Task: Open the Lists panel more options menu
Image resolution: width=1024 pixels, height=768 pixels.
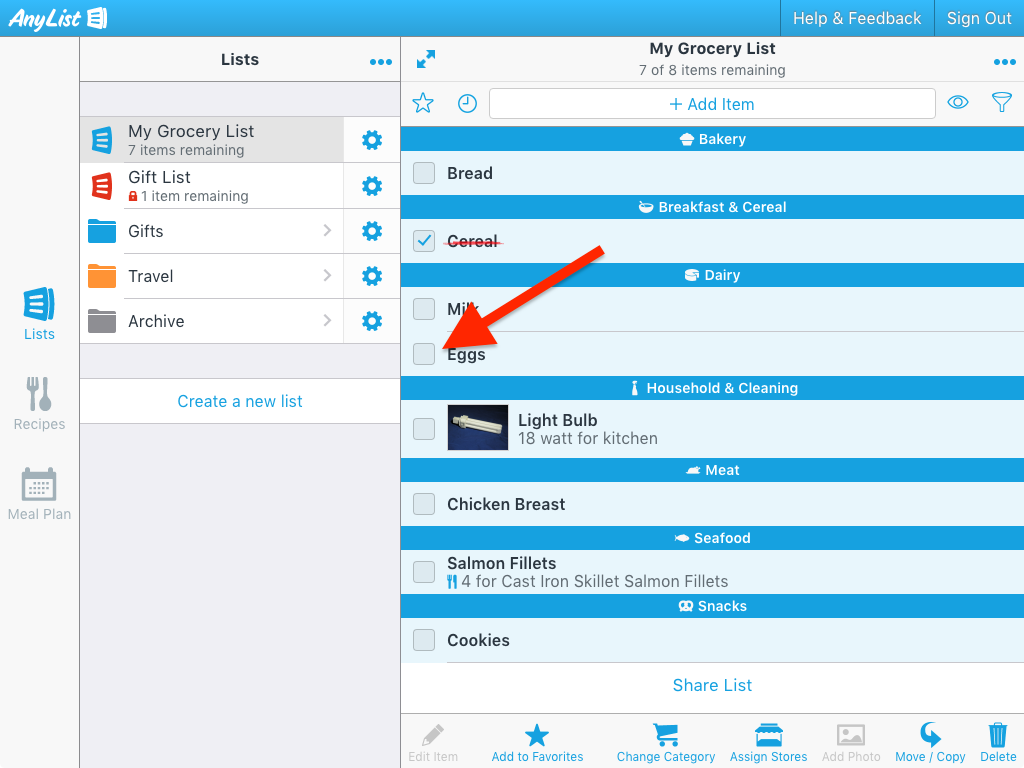Action: point(380,62)
